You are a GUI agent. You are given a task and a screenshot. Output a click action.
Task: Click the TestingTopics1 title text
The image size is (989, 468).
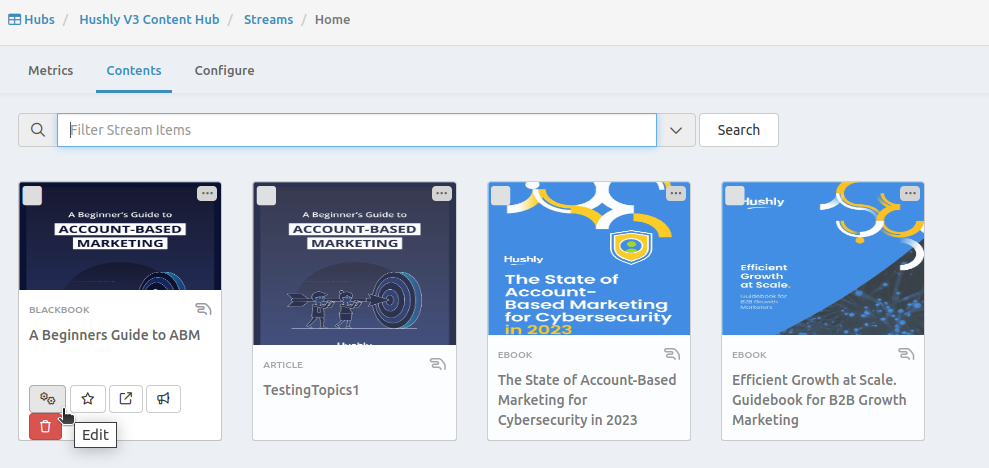[x=311, y=390]
